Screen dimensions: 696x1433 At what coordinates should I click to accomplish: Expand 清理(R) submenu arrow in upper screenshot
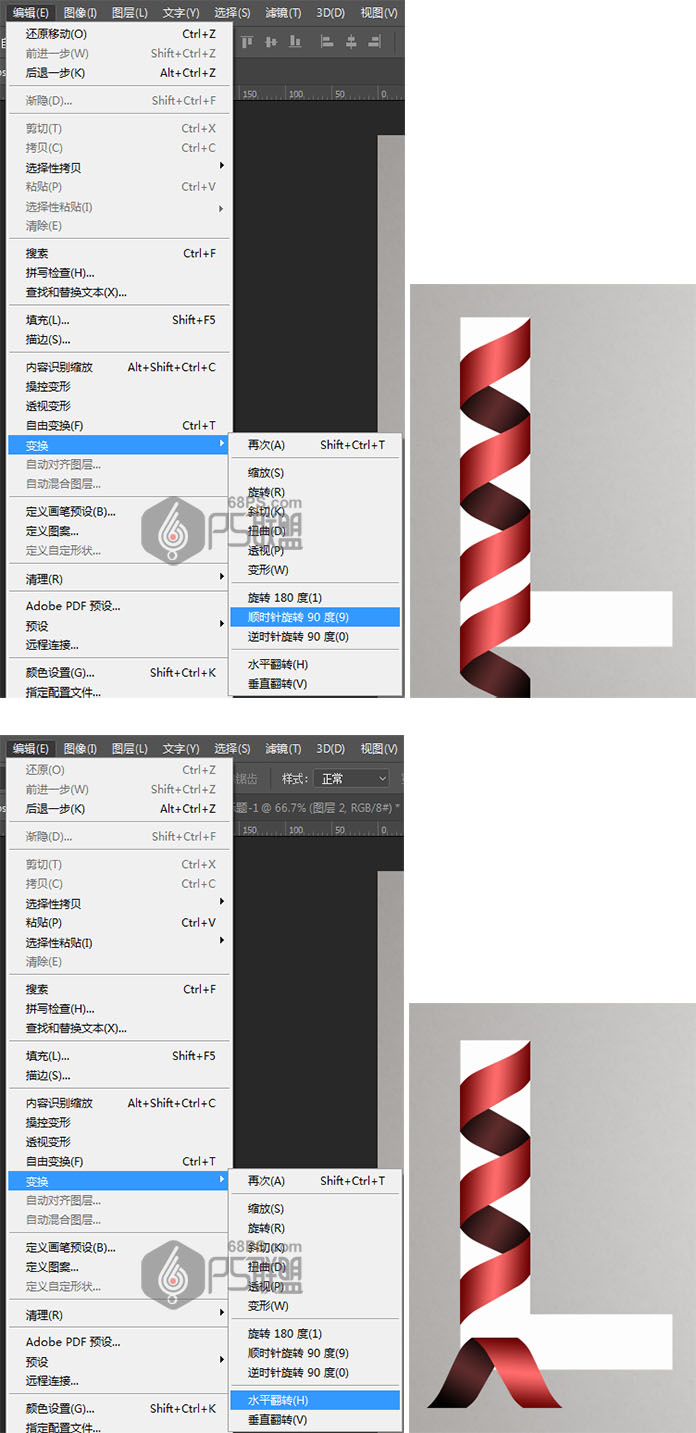click(221, 578)
